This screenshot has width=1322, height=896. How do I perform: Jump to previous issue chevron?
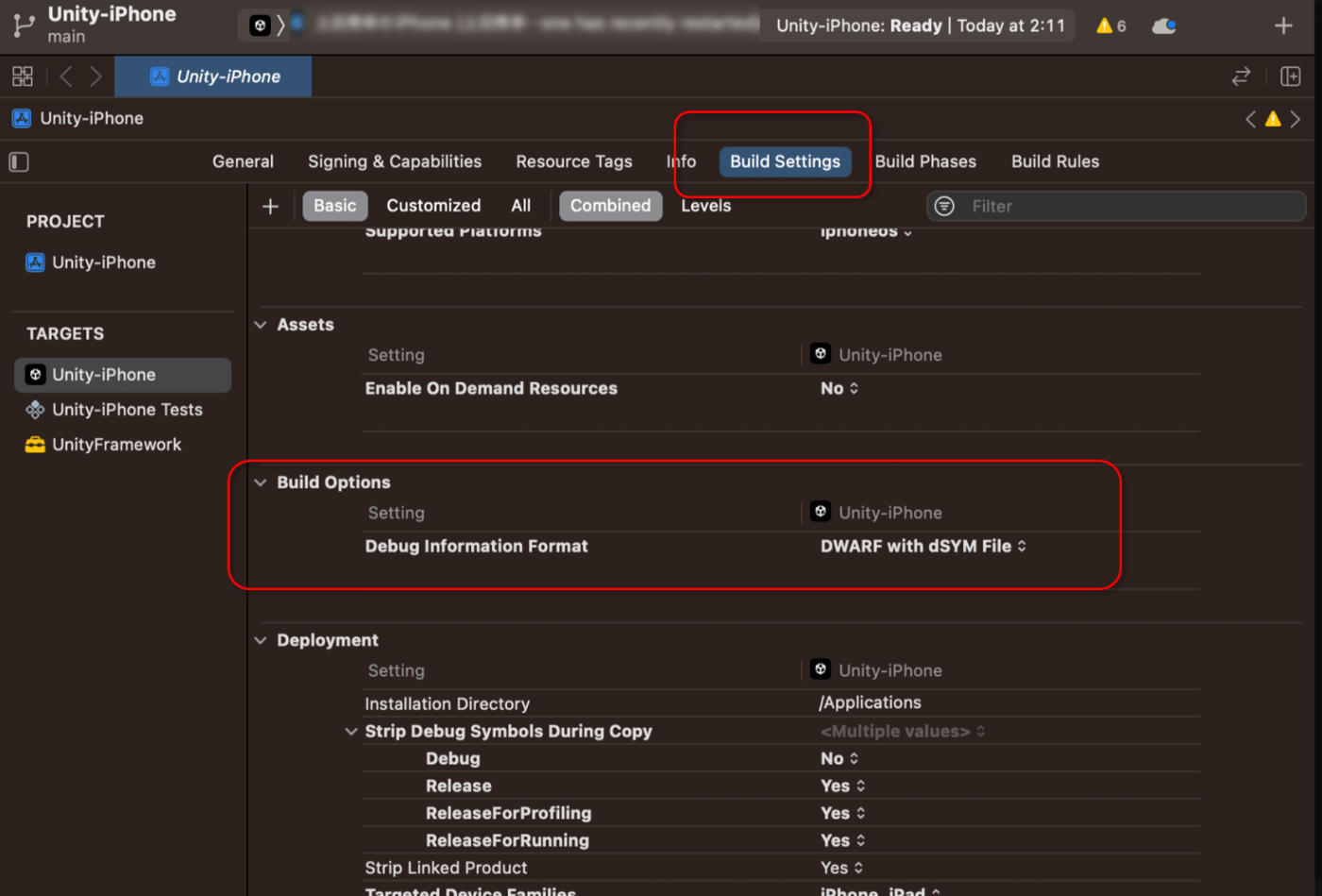click(x=1250, y=119)
